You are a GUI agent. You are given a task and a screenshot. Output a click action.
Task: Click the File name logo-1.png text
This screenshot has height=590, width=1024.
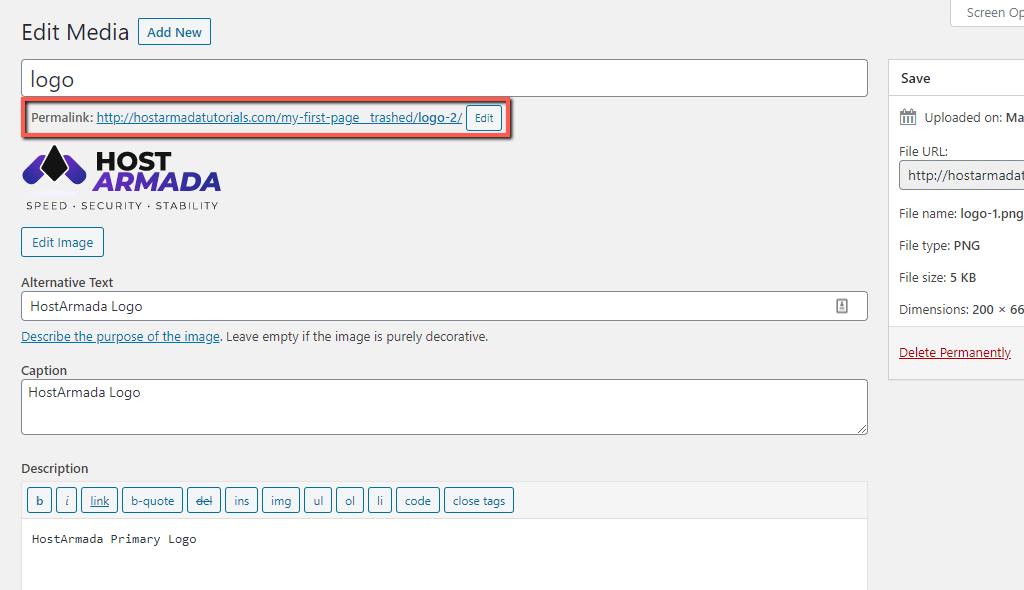[x=961, y=214]
